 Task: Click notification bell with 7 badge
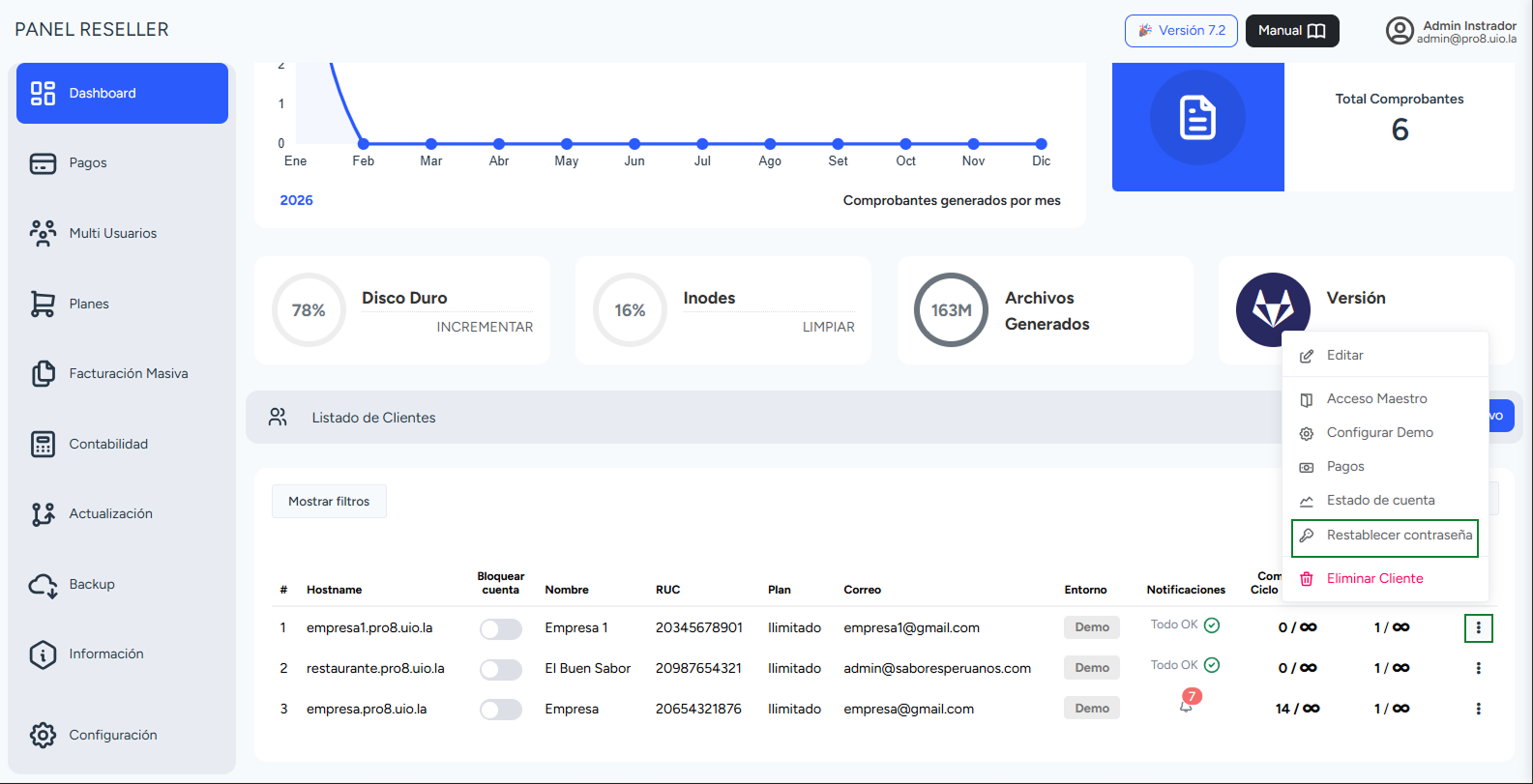[x=1186, y=706]
